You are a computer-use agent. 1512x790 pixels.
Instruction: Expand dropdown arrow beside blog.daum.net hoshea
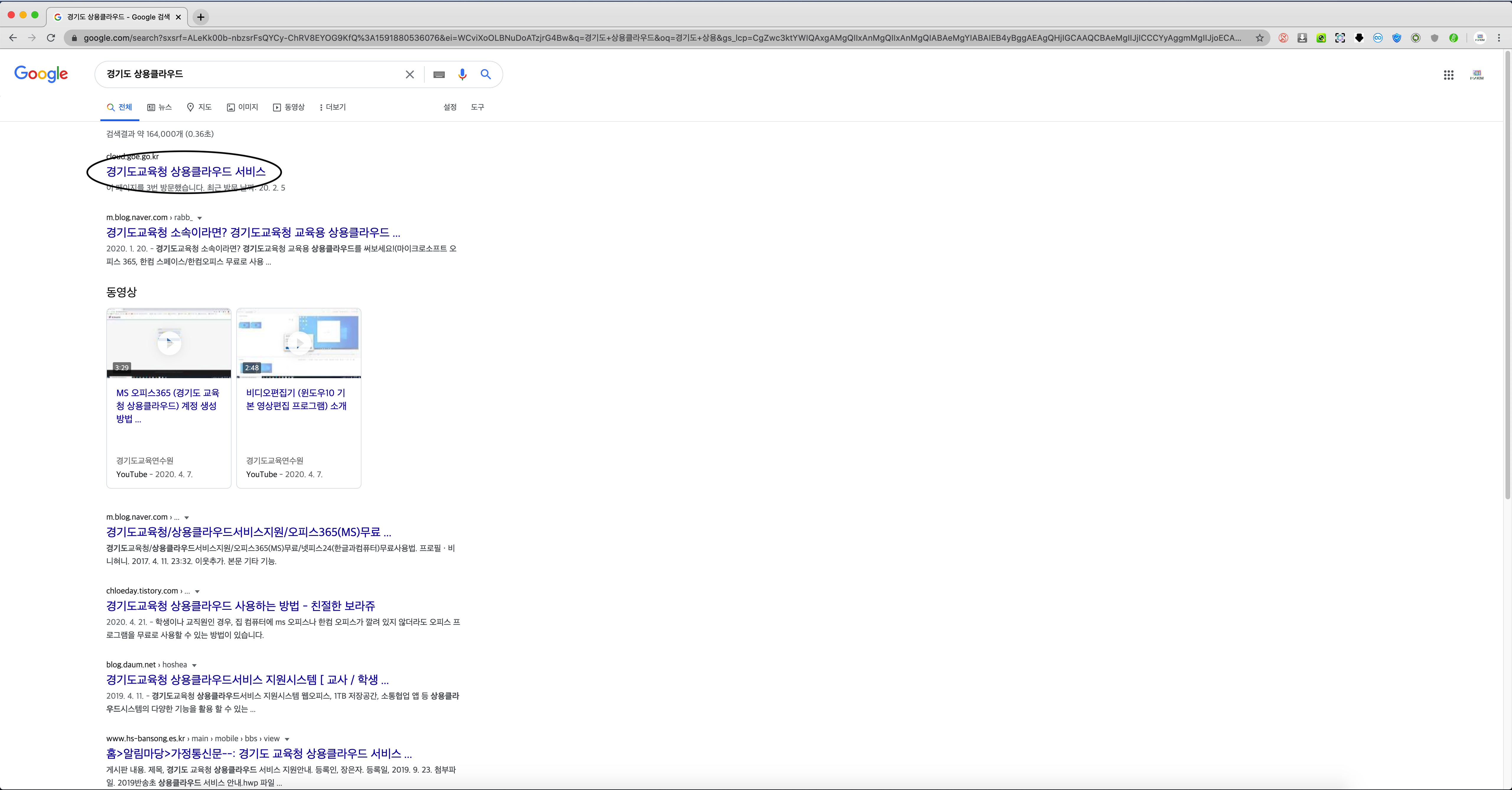tap(194, 666)
